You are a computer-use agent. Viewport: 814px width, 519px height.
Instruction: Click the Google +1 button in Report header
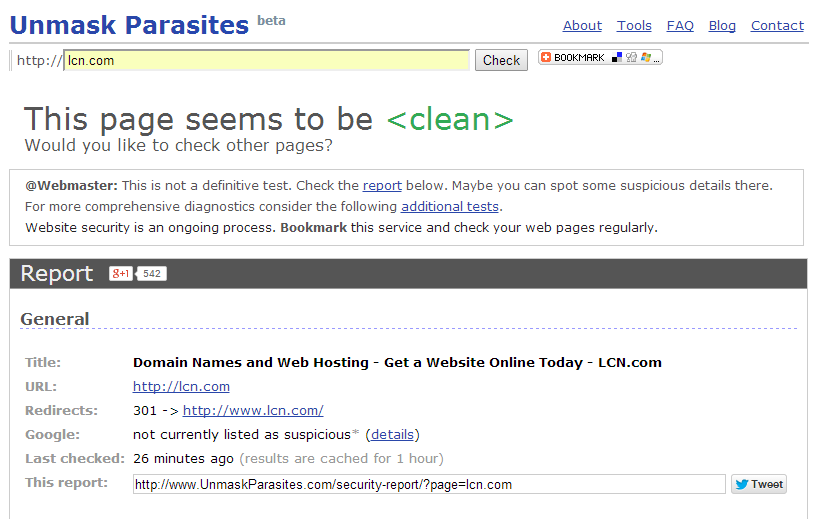[x=121, y=274]
